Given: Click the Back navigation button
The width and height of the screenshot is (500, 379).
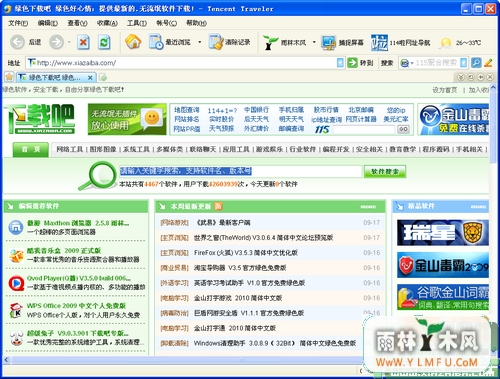Looking at the screenshot, I should click(26, 42).
